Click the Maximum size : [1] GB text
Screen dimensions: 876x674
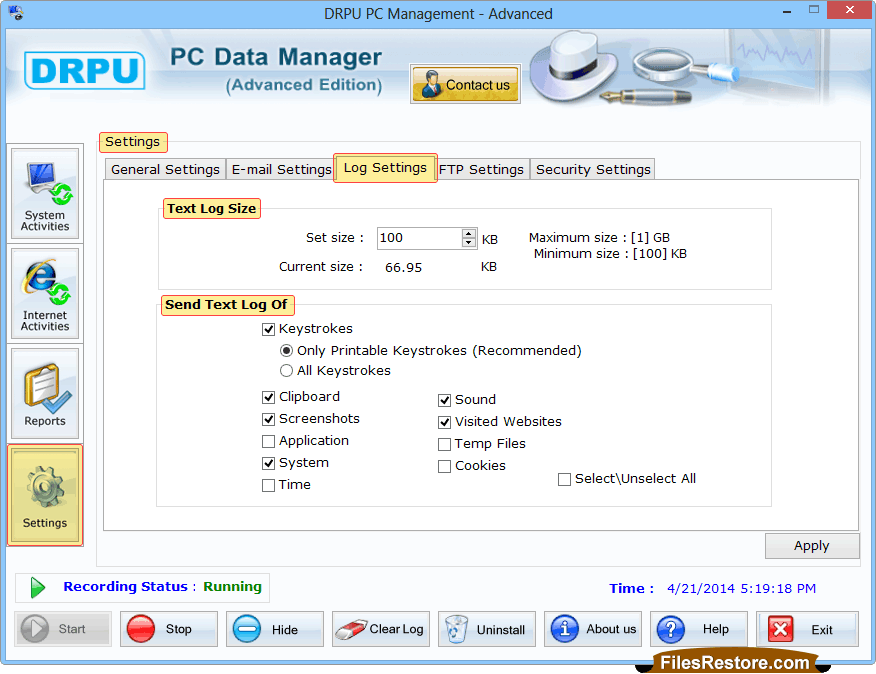(x=599, y=238)
